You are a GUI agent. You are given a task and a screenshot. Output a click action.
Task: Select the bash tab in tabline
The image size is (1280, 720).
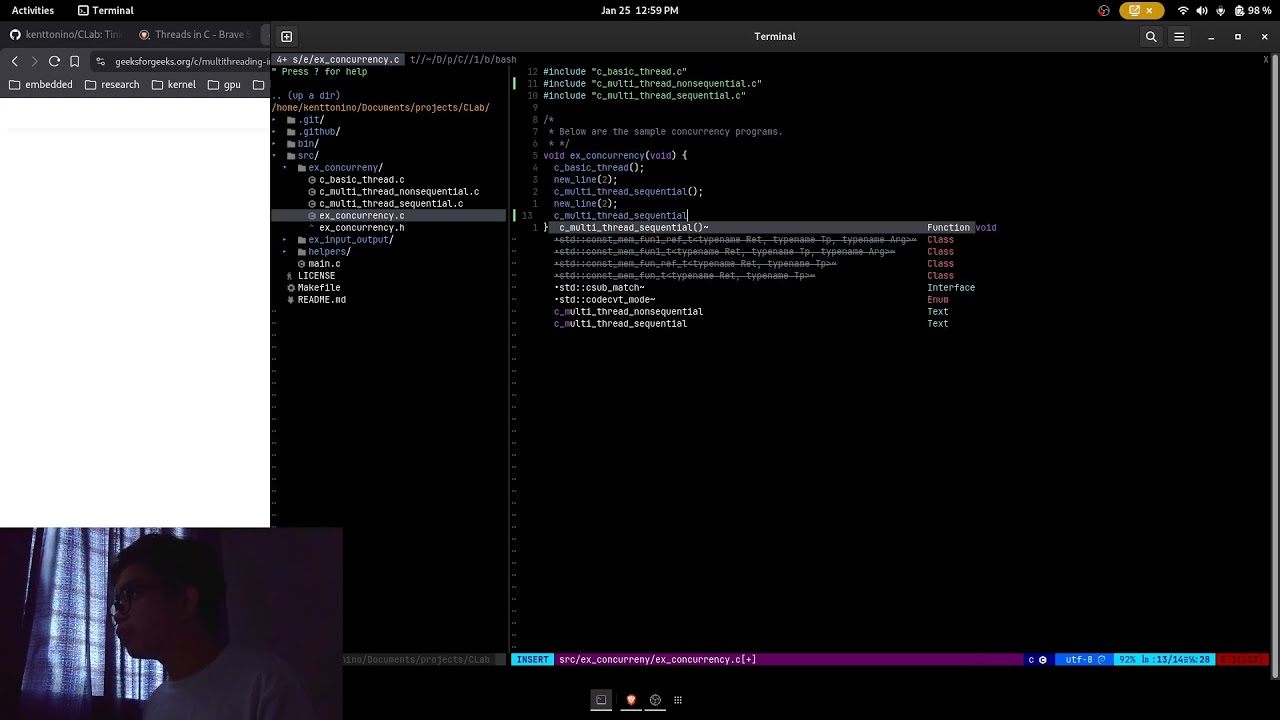pyautogui.click(x=463, y=60)
